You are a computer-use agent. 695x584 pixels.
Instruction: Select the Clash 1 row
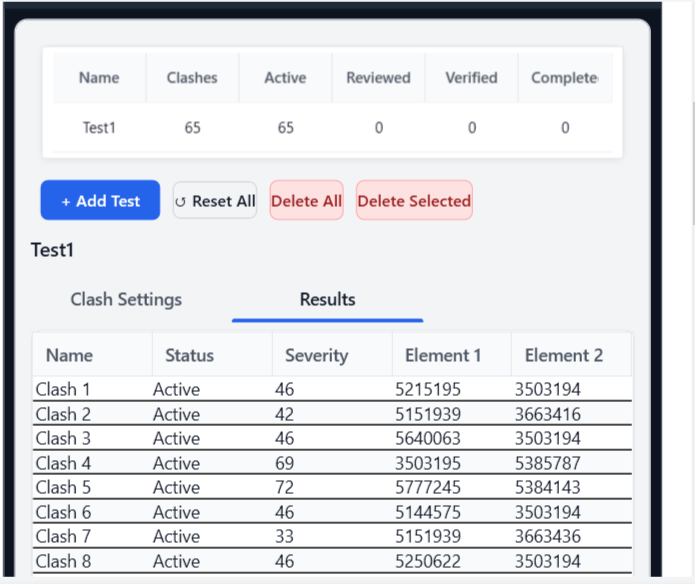tap(332, 389)
